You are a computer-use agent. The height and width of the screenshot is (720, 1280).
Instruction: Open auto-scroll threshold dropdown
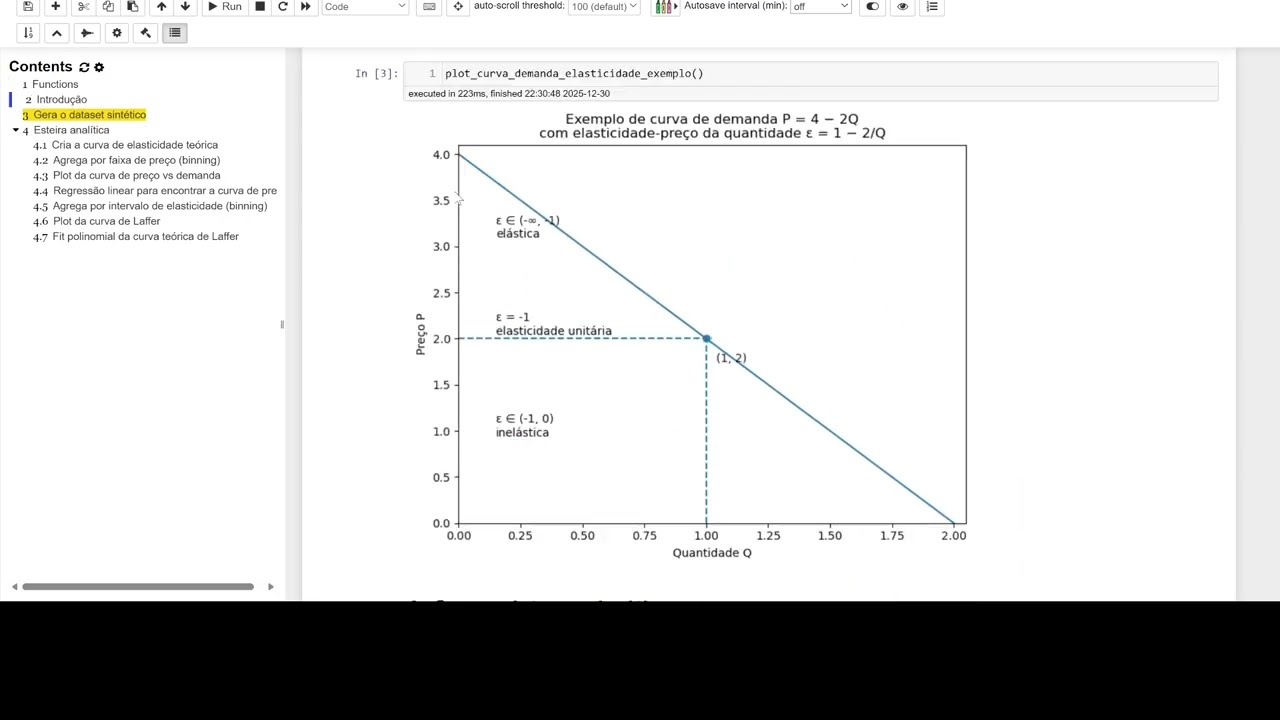pyautogui.click(x=604, y=6)
